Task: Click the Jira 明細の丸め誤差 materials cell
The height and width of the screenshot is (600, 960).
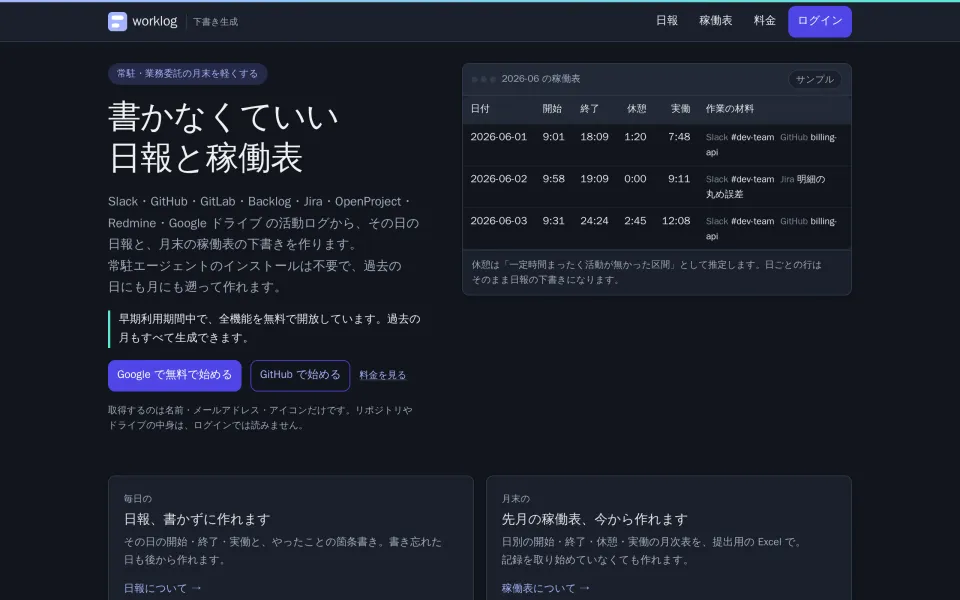Action: coord(774,187)
